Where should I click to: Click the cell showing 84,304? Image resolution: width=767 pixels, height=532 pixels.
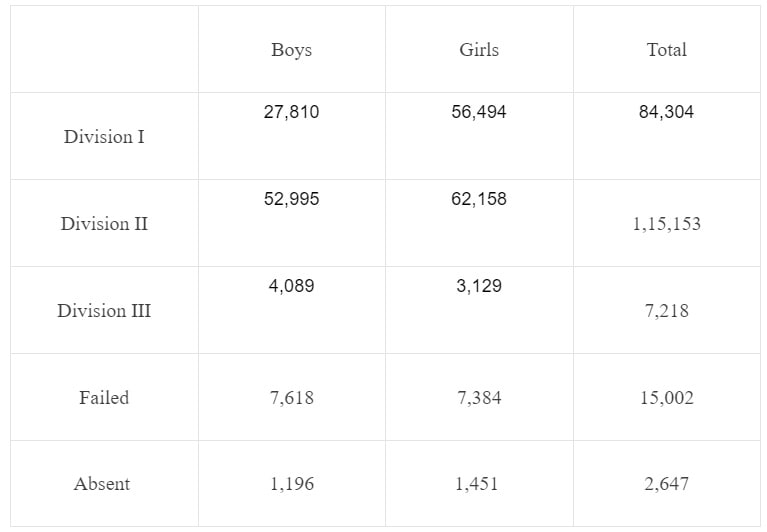pos(666,112)
